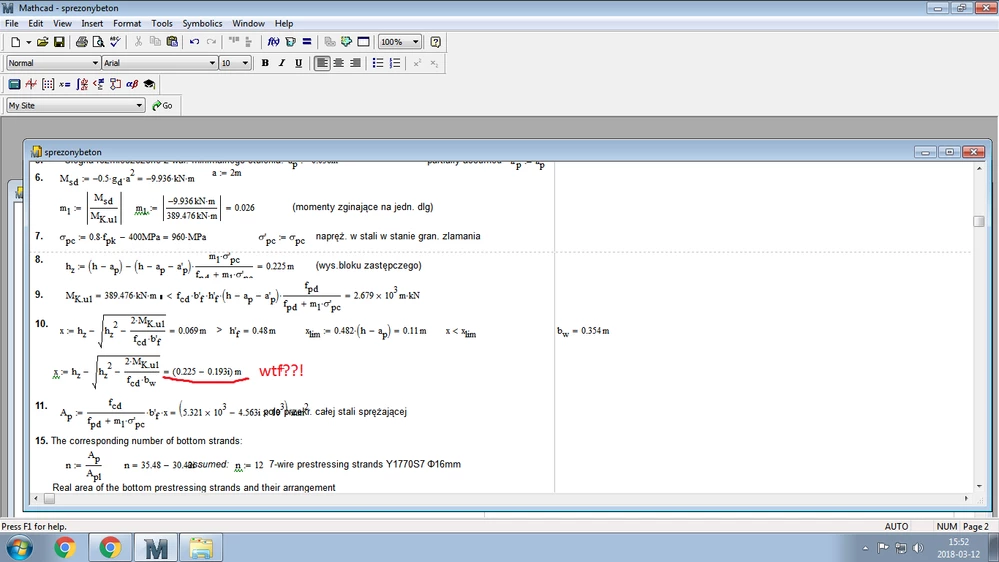Save the worksheet with floppy disk icon
Image resolution: width=999 pixels, height=562 pixels.
coord(59,42)
